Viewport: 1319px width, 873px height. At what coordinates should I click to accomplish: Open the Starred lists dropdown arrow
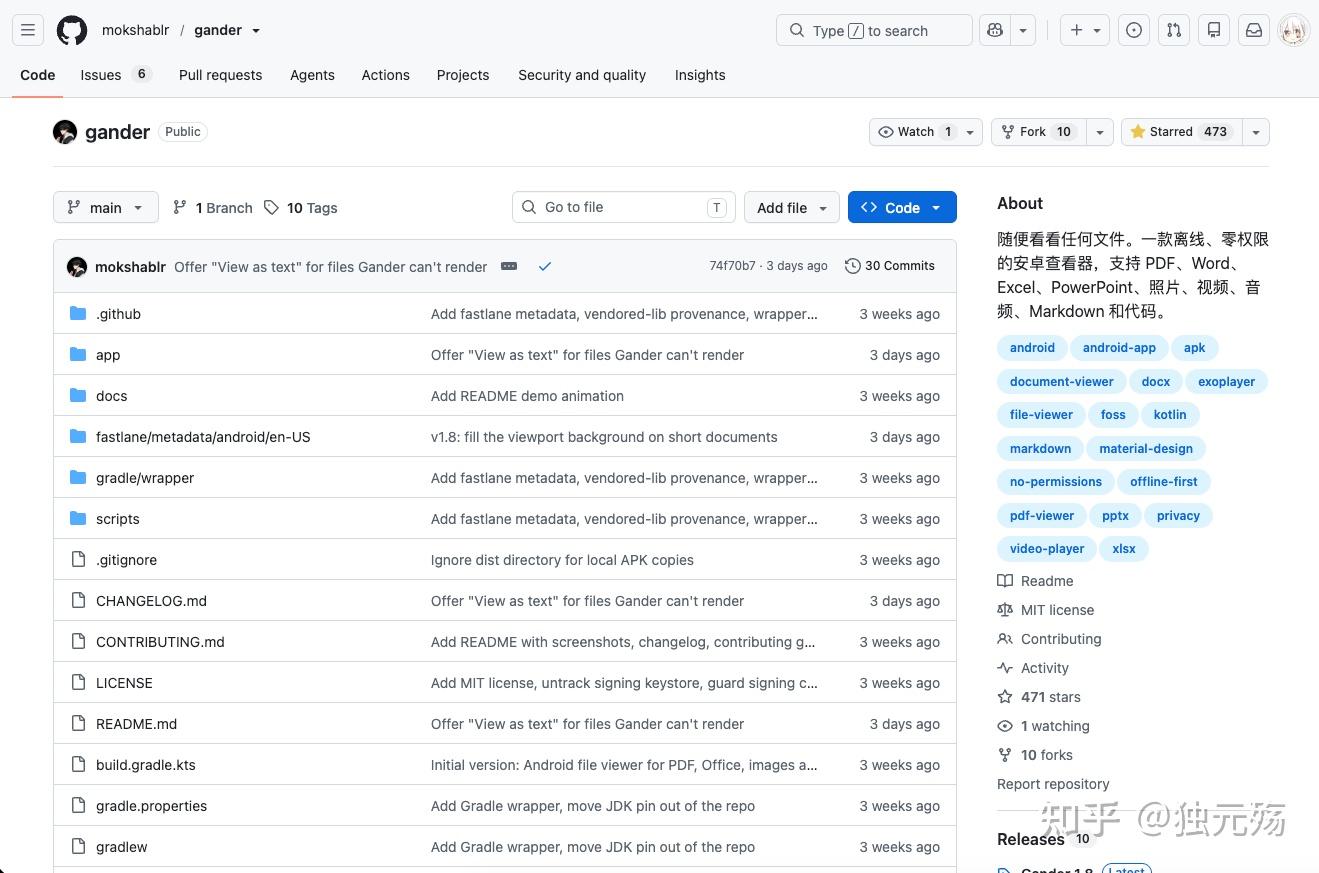[x=1256, y=132]
